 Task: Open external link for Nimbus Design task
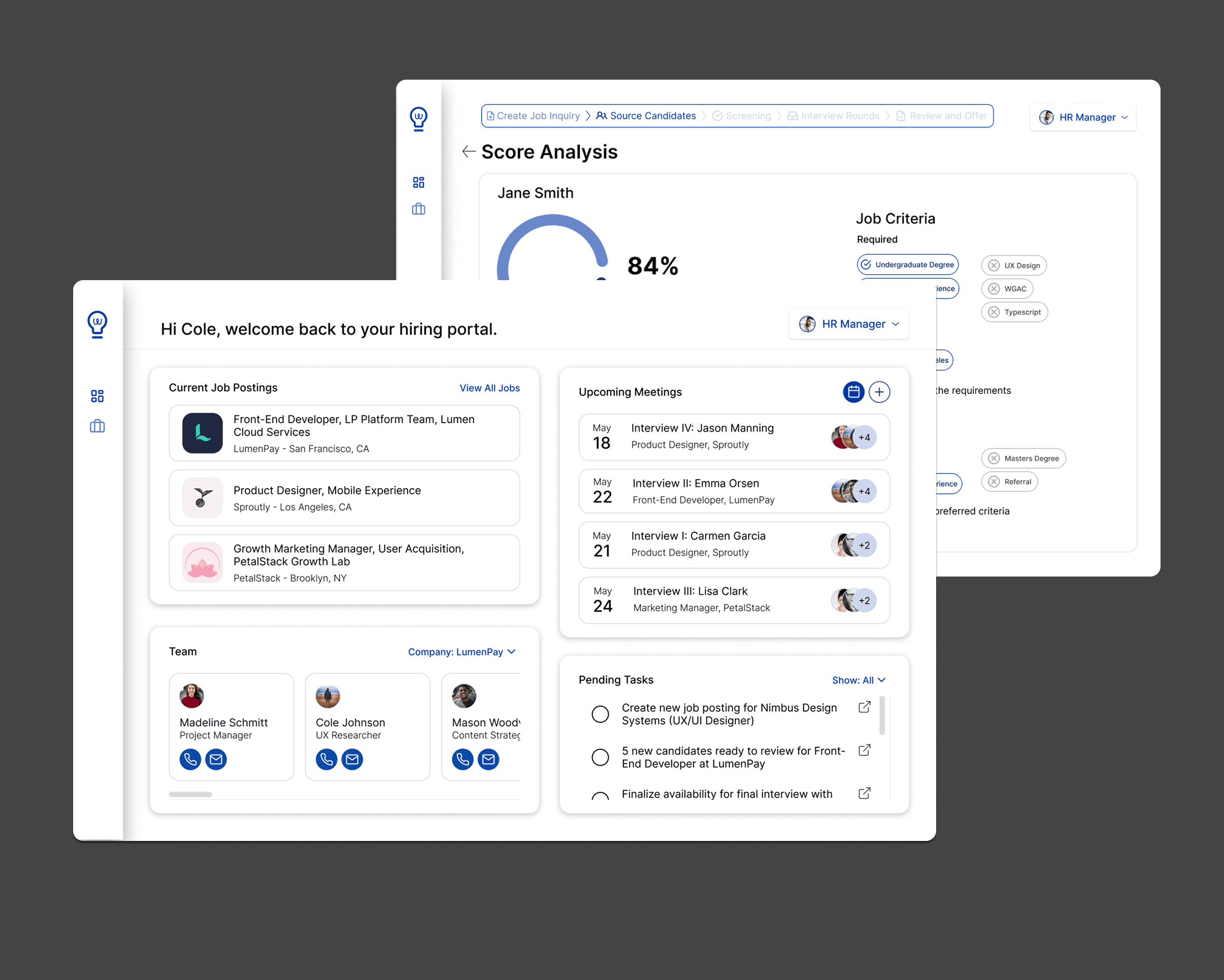pos(864,707)
